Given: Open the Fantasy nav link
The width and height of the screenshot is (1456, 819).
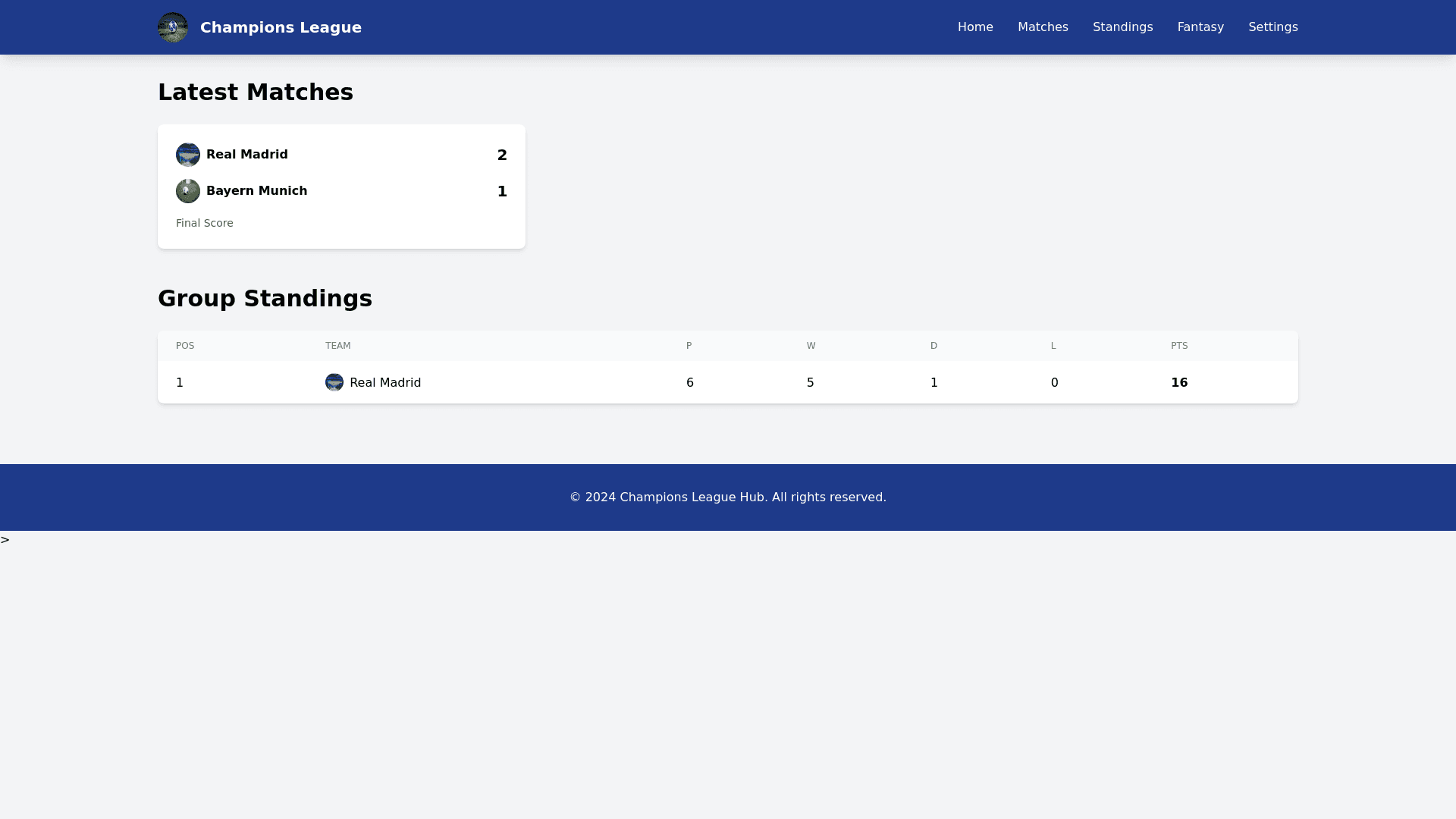Looking at the screenshot, I should [x=1200, y=27].
